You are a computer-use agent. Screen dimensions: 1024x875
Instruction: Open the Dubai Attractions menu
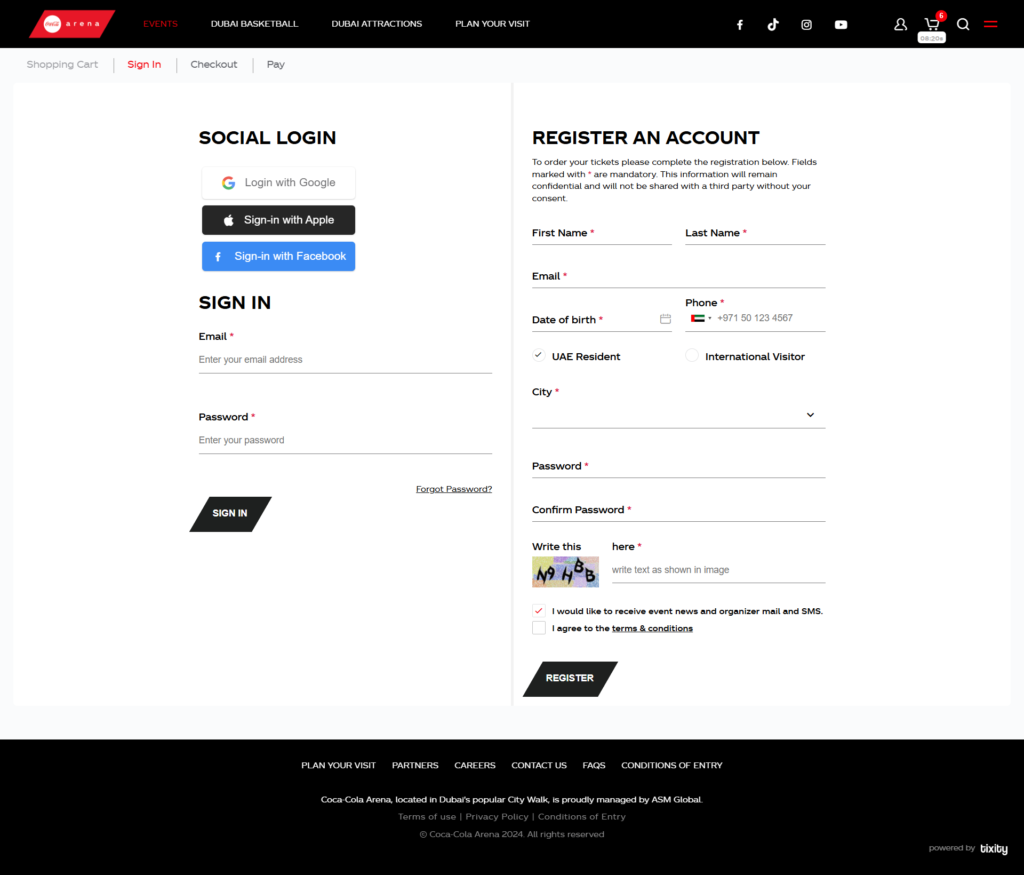(376, 24)
